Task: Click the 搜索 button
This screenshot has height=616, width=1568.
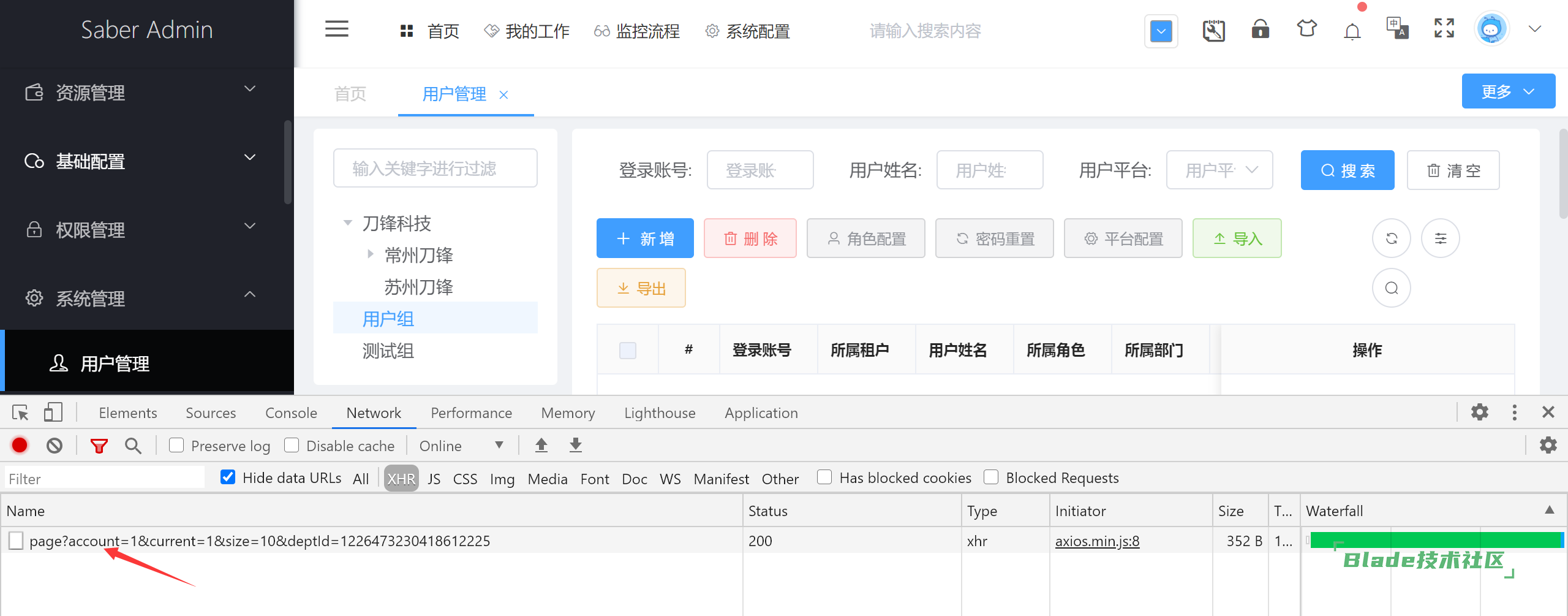Action: [1347, 170]
